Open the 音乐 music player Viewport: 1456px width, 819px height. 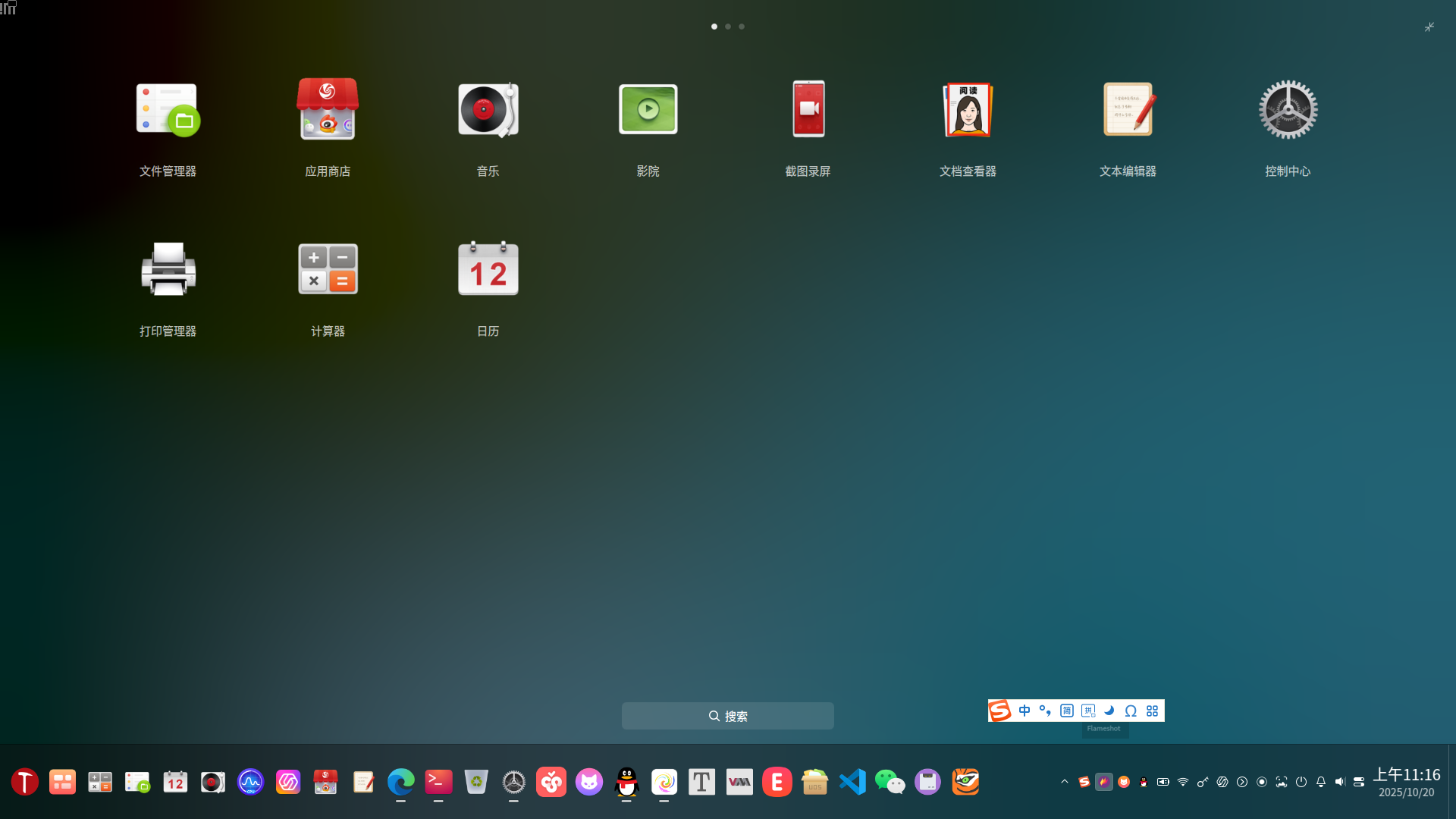[488, 110]
